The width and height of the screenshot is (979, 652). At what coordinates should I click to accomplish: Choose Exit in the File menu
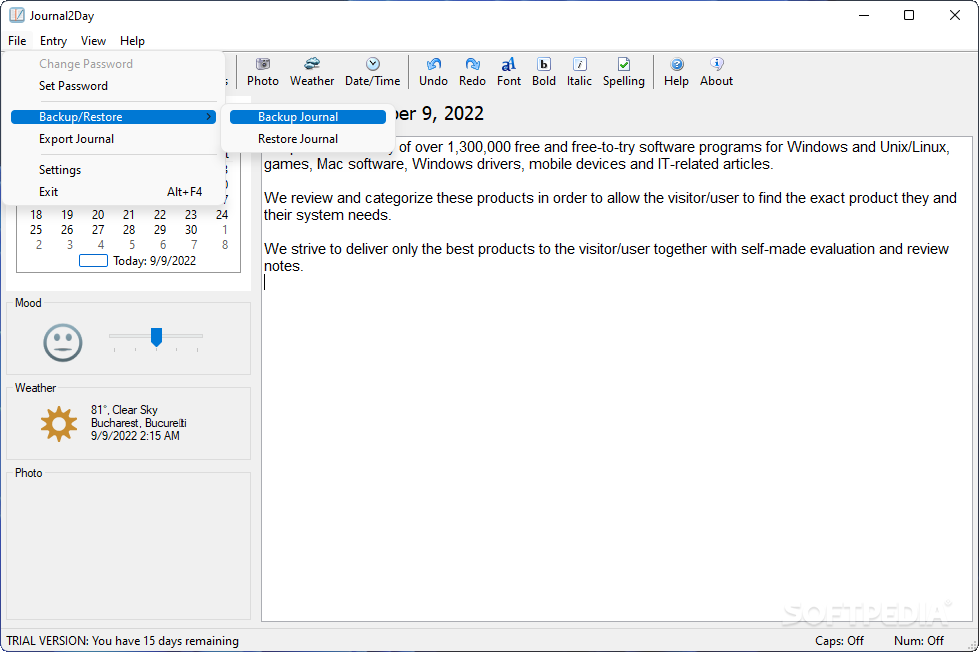coord(114,192)
